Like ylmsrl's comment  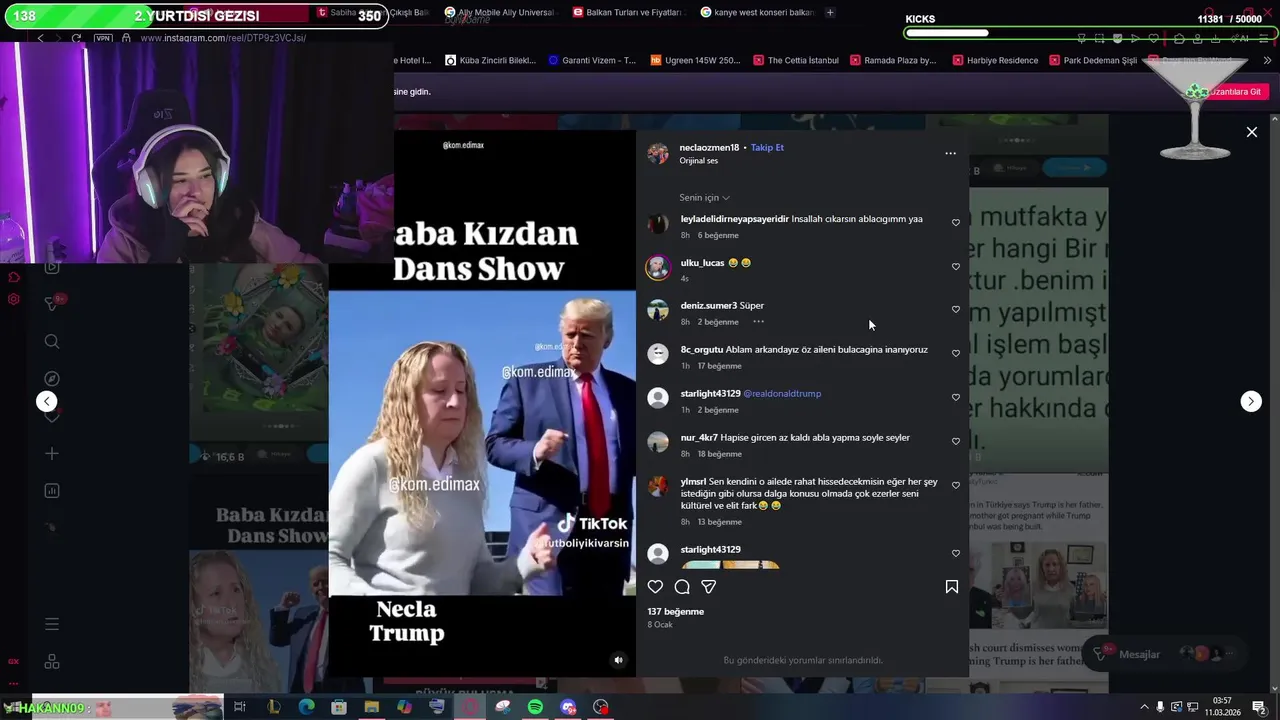(x=956, y=486)
